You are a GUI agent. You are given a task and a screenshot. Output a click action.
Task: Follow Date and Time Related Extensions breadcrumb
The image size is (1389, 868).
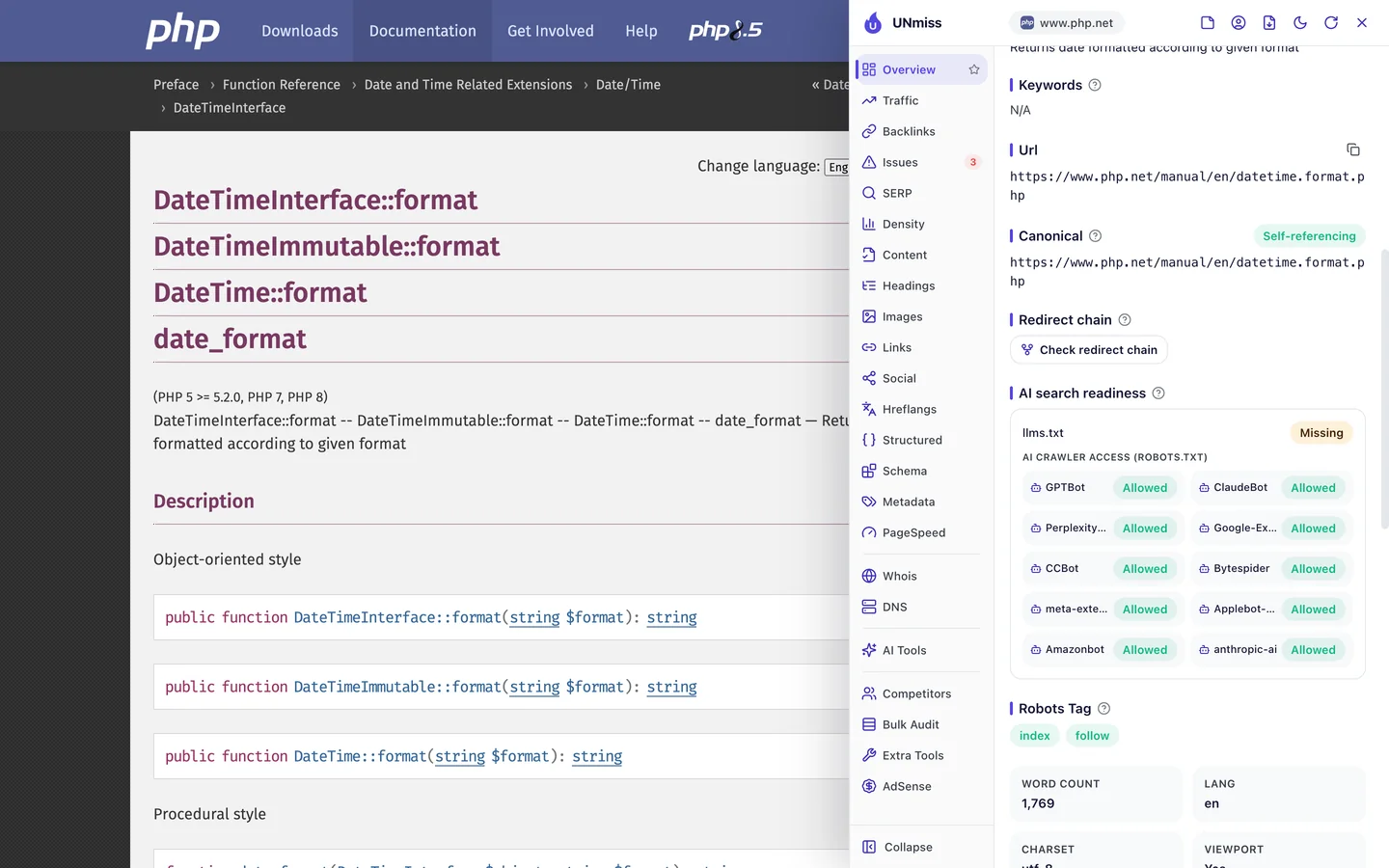coord(468,85)
